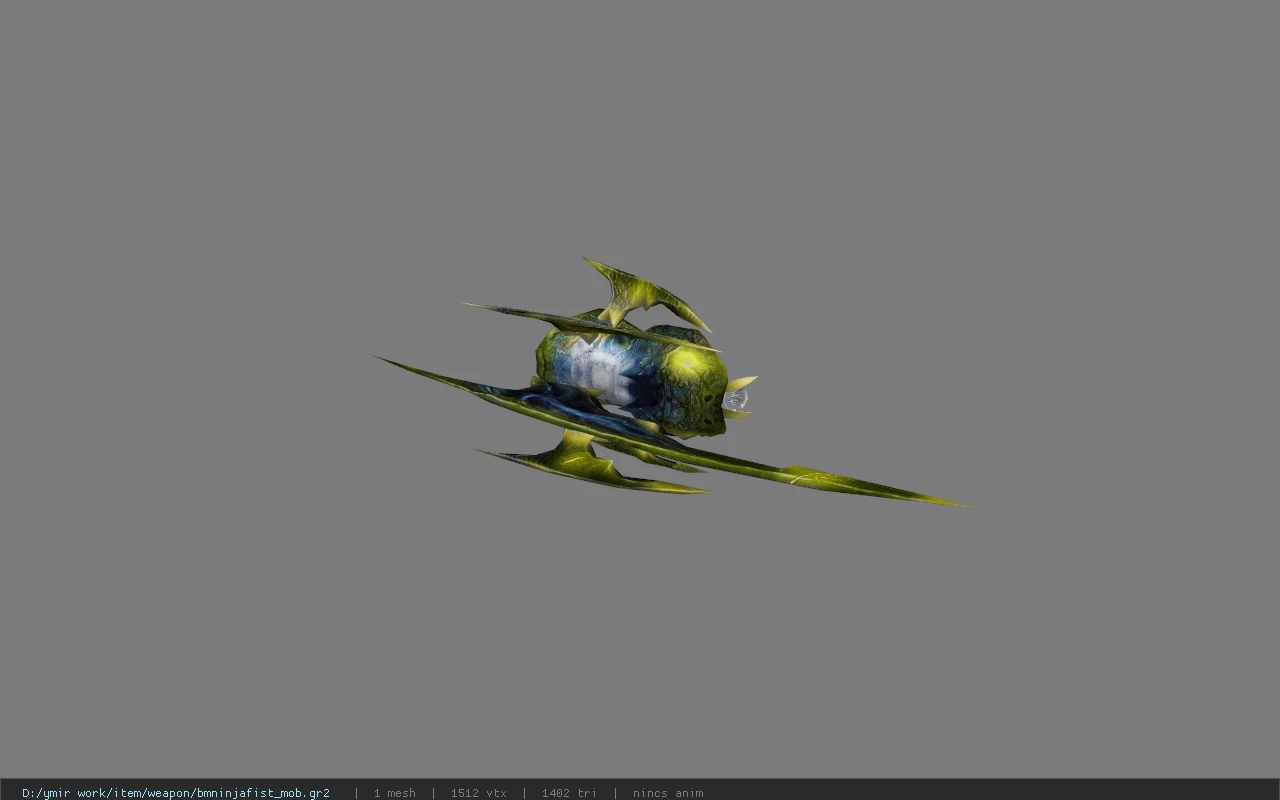This screenshot has height=800, width=1280.
Task: Click the white crystal on the model's right side
Action: coord(736,400)
